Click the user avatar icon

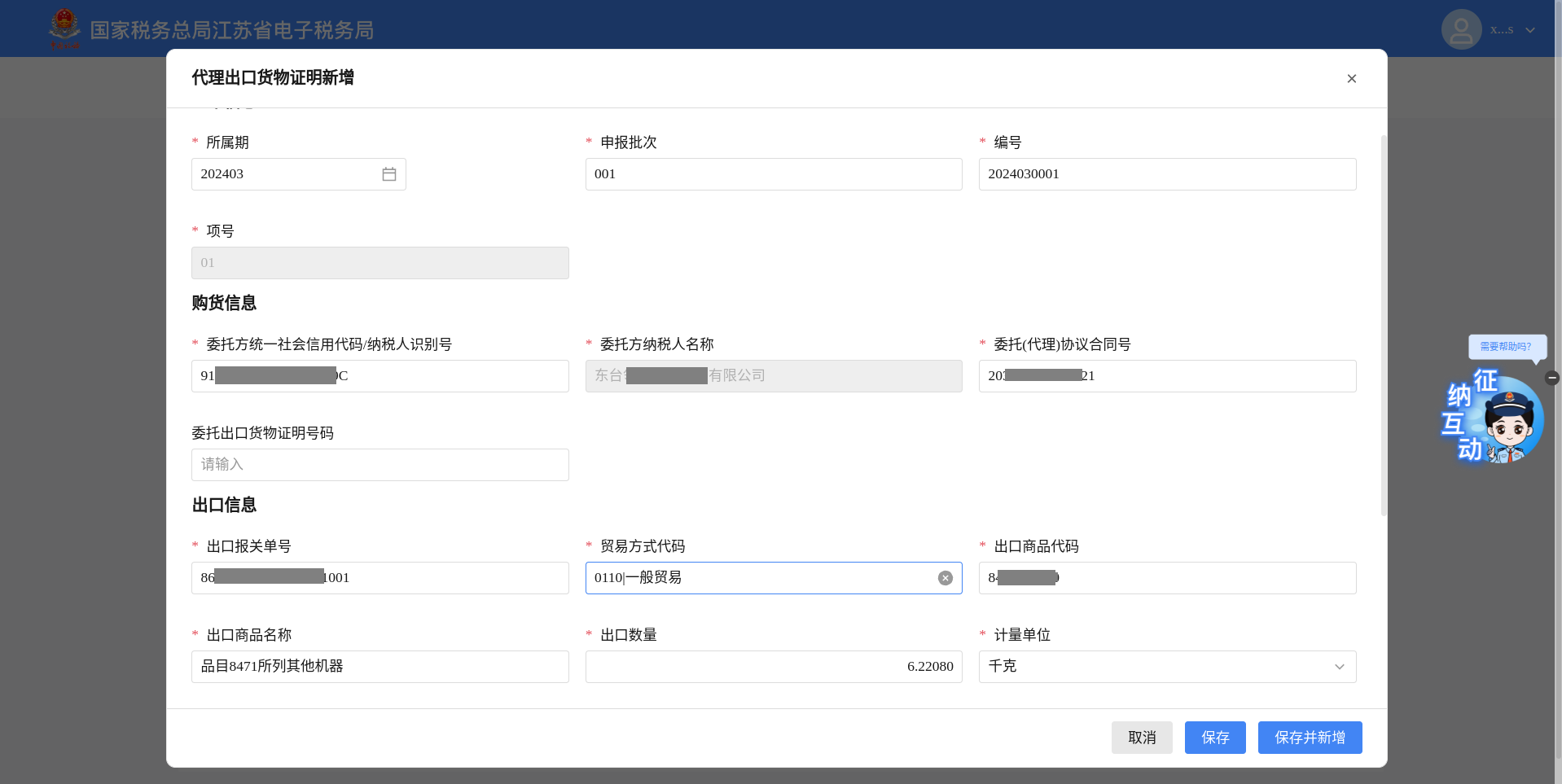tap(1461, 30)
